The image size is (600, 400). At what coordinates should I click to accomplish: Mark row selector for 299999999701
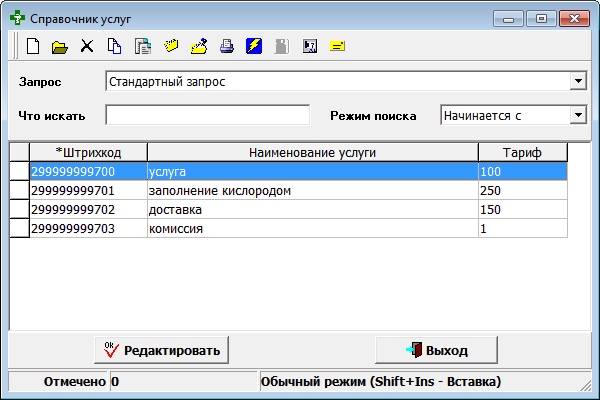20,190
